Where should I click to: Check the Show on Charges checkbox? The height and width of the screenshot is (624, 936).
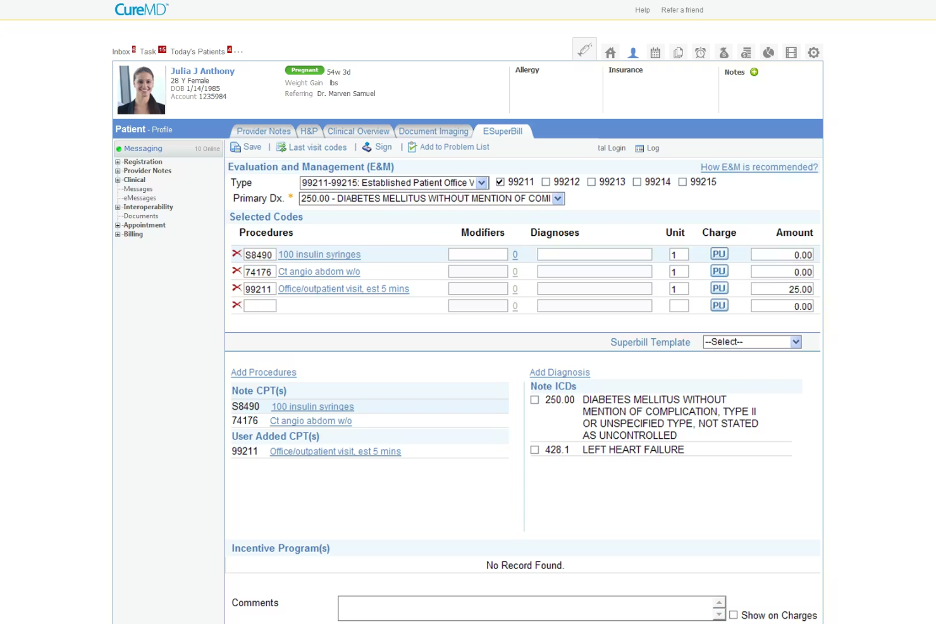733,615
